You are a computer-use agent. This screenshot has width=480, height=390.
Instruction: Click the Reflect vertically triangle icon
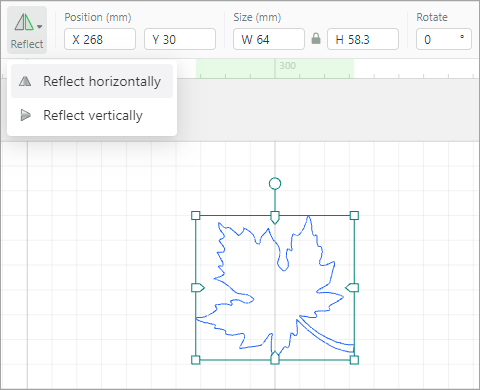pos(25,115)
